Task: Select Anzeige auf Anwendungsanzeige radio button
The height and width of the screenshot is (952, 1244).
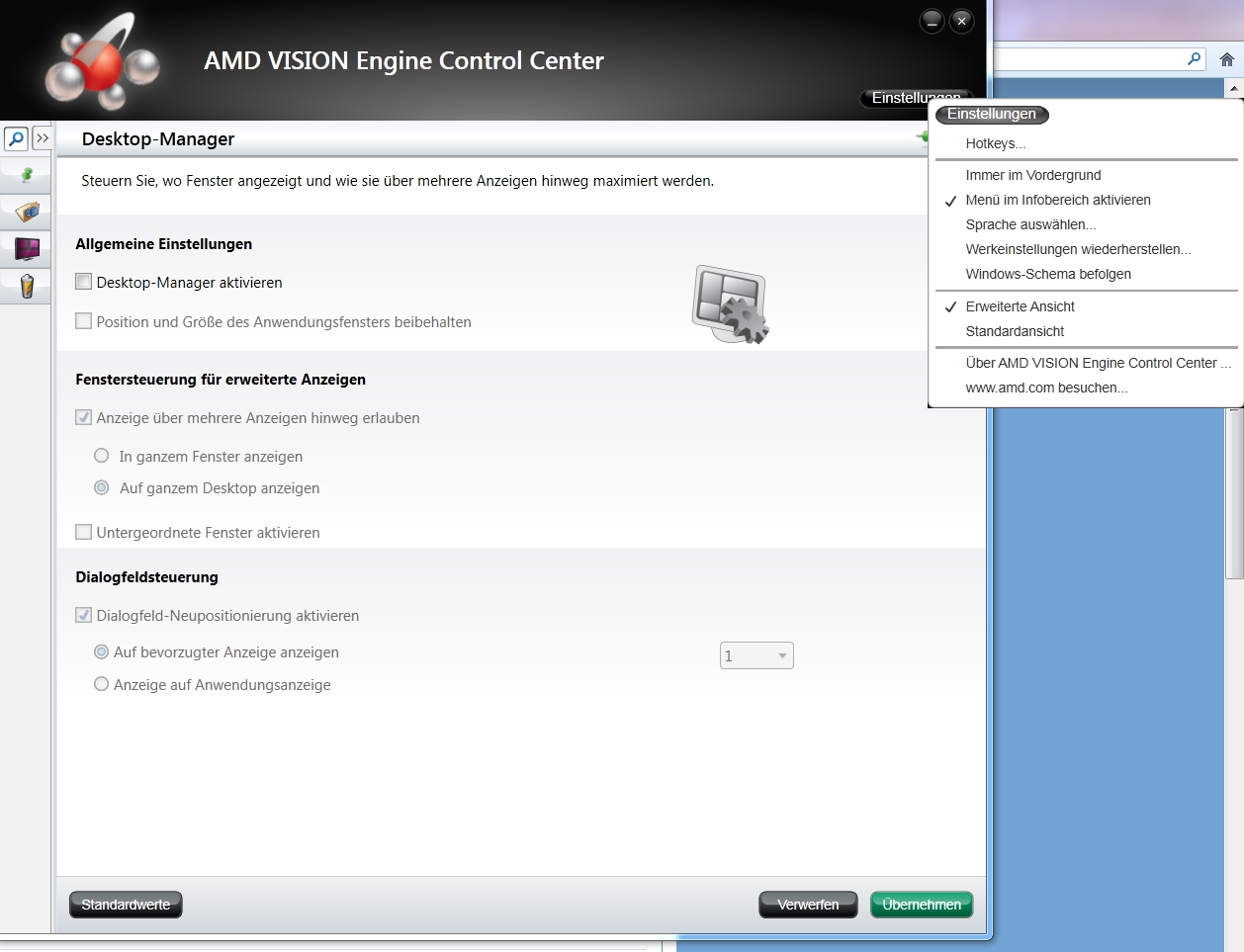Action: (x=101, y=684)
